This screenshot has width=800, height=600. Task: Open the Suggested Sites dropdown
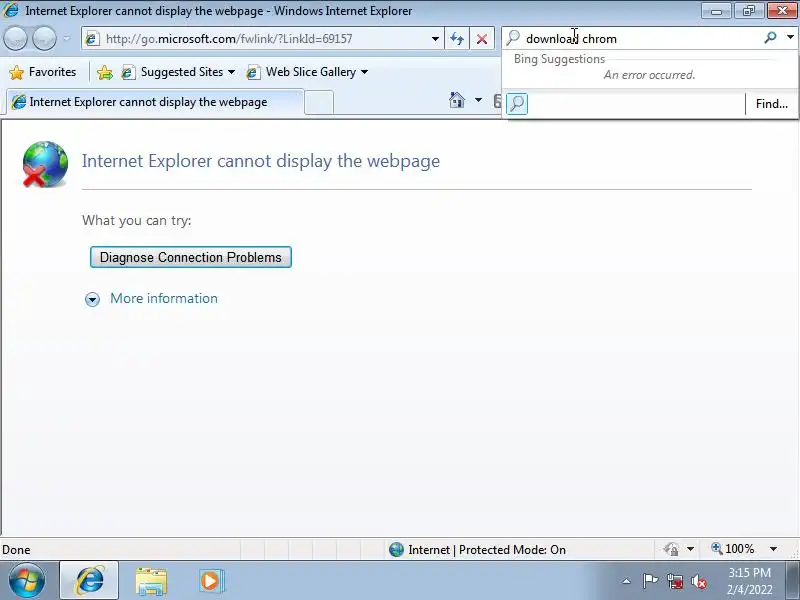pyautogui.click(x=178, y=72)
